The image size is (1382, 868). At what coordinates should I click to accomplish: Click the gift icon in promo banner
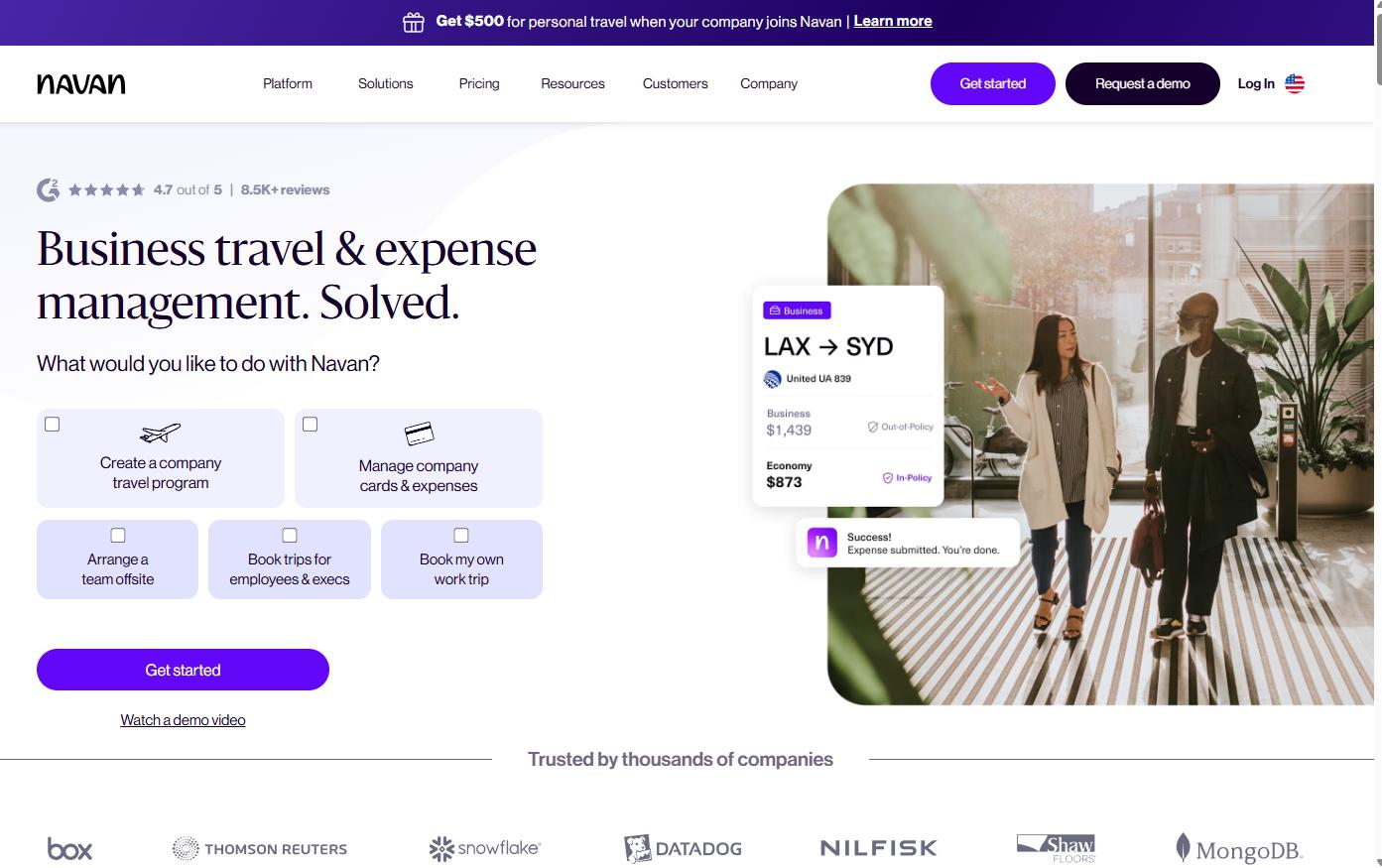click(414, 22)
